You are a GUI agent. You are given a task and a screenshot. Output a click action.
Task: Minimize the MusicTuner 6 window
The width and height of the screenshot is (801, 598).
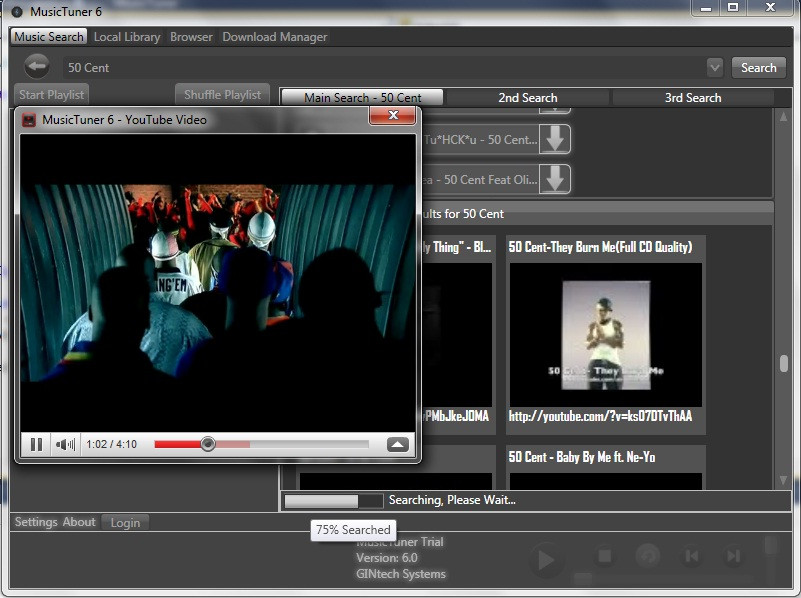point(706,8)
